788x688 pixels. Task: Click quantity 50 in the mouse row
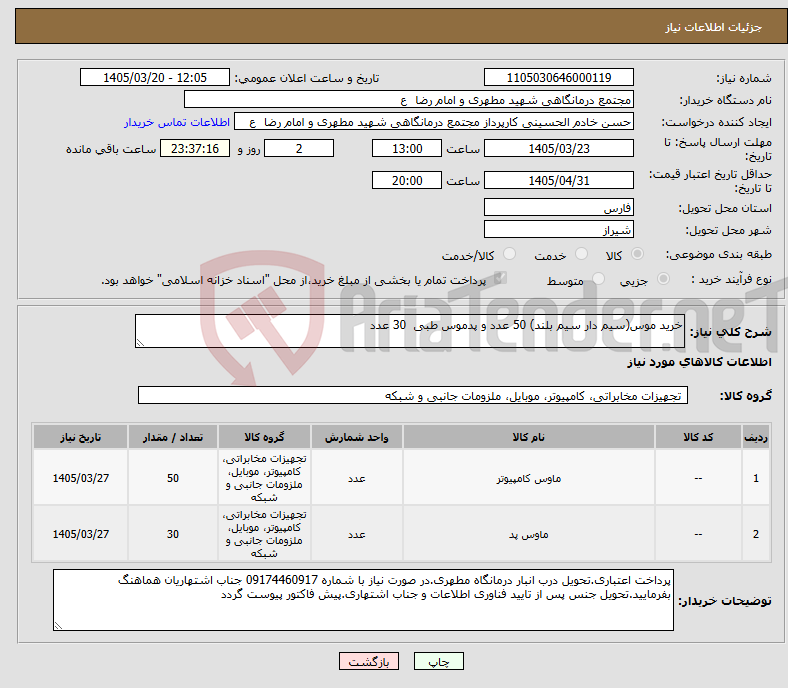[x=173, y=478]
